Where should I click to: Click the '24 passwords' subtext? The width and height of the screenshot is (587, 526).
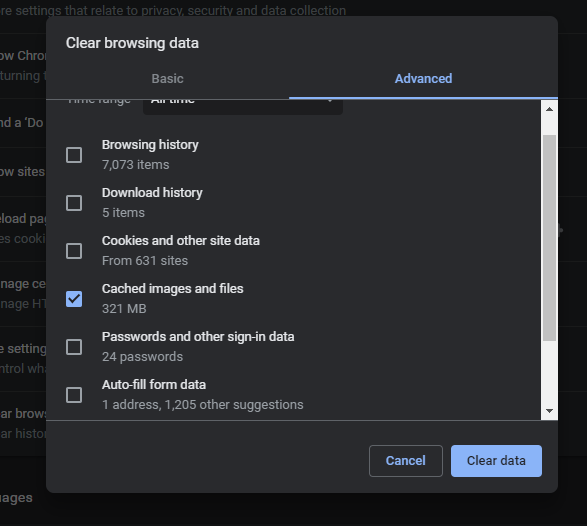tap(143, 357)
